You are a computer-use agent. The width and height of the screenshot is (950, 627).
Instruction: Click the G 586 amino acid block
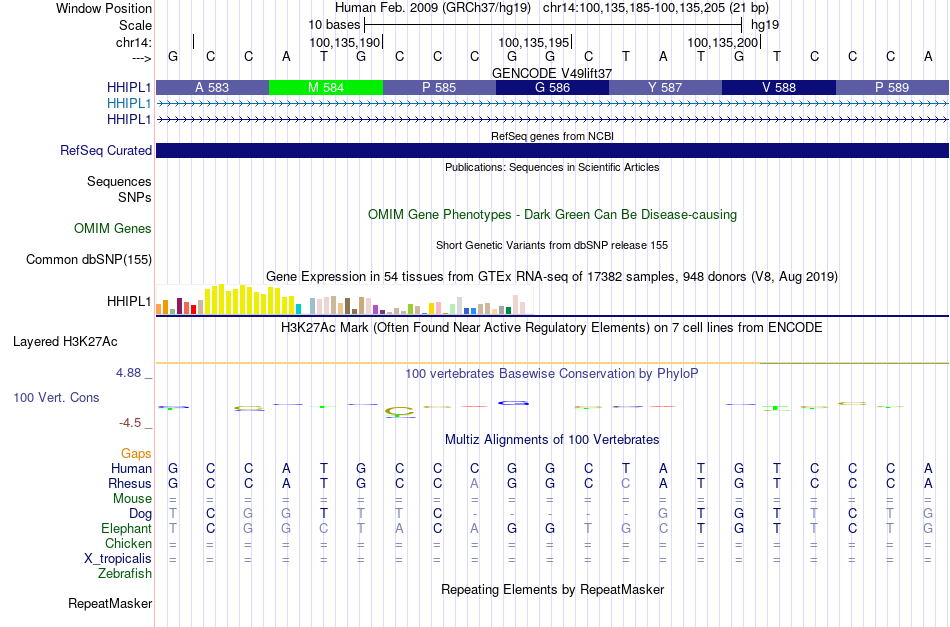coord(553,88)
